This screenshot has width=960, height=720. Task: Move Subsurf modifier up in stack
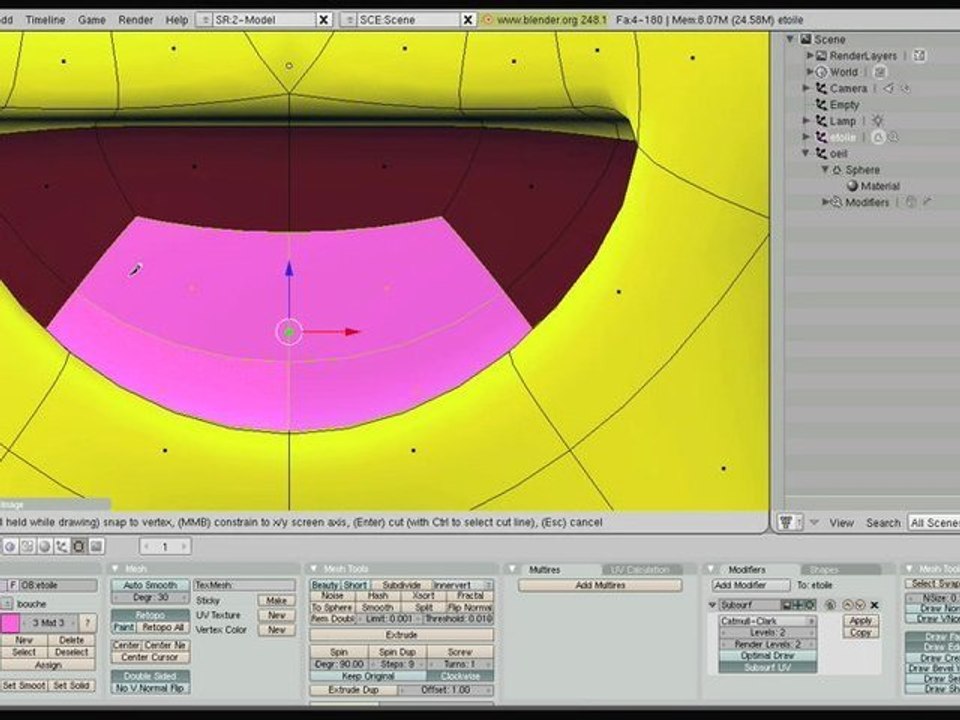point(848,605)
